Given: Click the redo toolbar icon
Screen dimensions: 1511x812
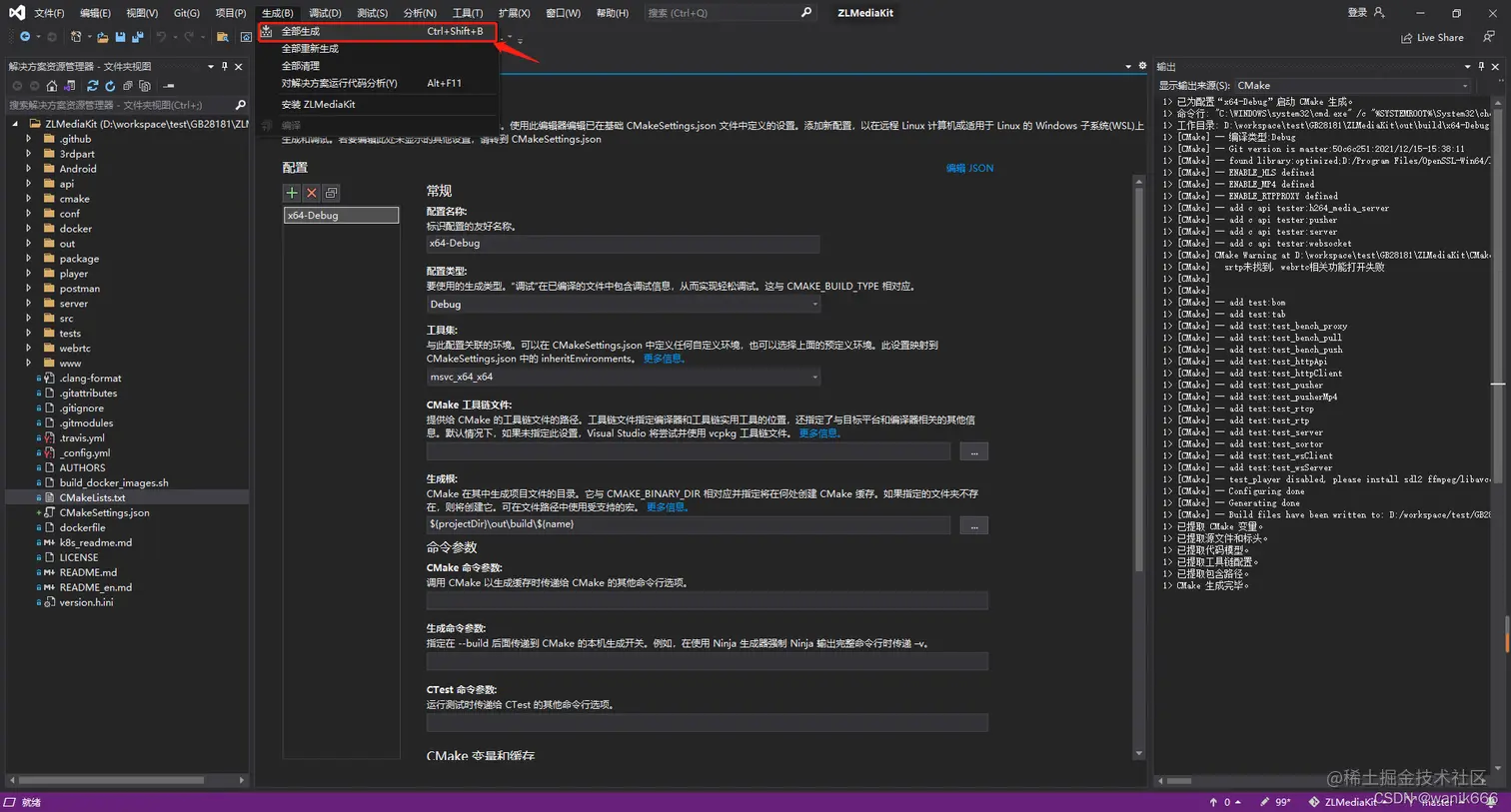Looking at the screenshot, I should pos(188,37).
